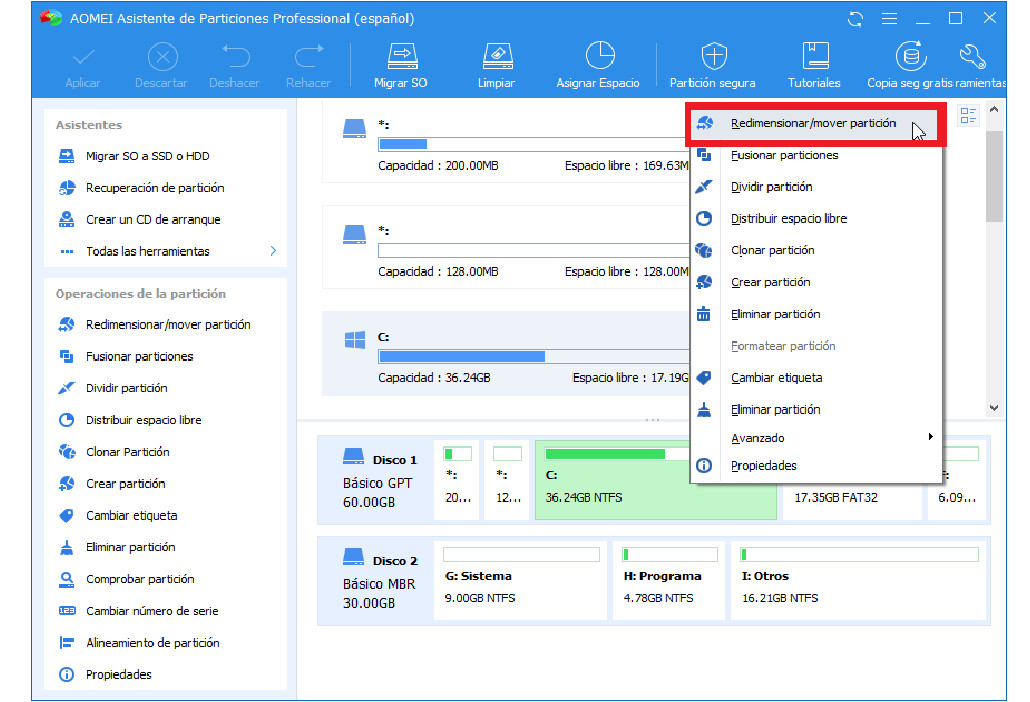Select the 20... partition block on Disco 1
1030x702 pixels.
click(457, 480)
